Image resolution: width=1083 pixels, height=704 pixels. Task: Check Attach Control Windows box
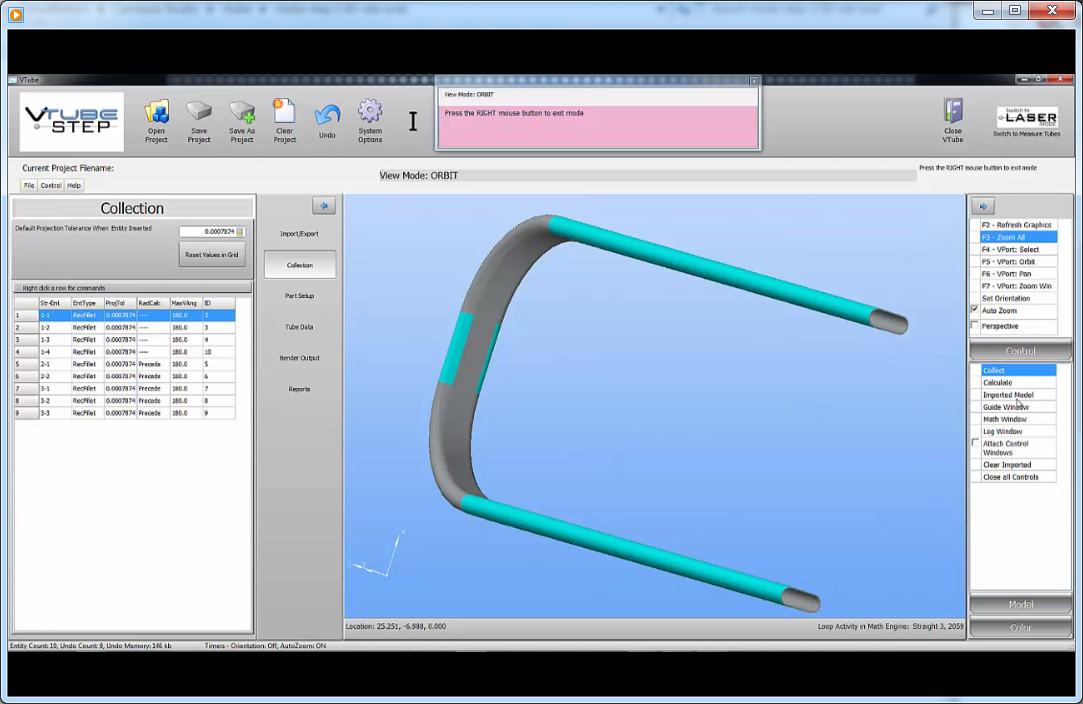(x=976, y=443)
